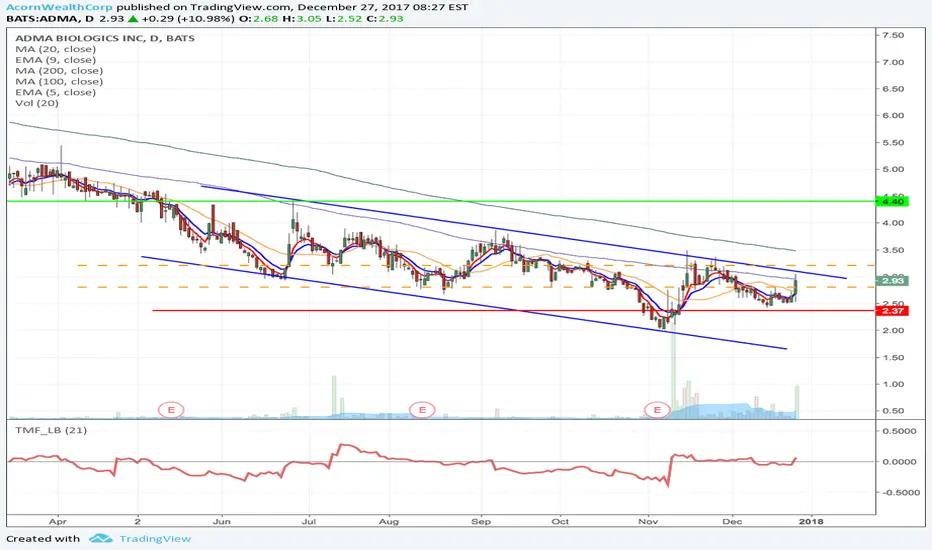Open the AcornWealthCorp publisher link
932x550 pixels.
(x=59, y=7)
